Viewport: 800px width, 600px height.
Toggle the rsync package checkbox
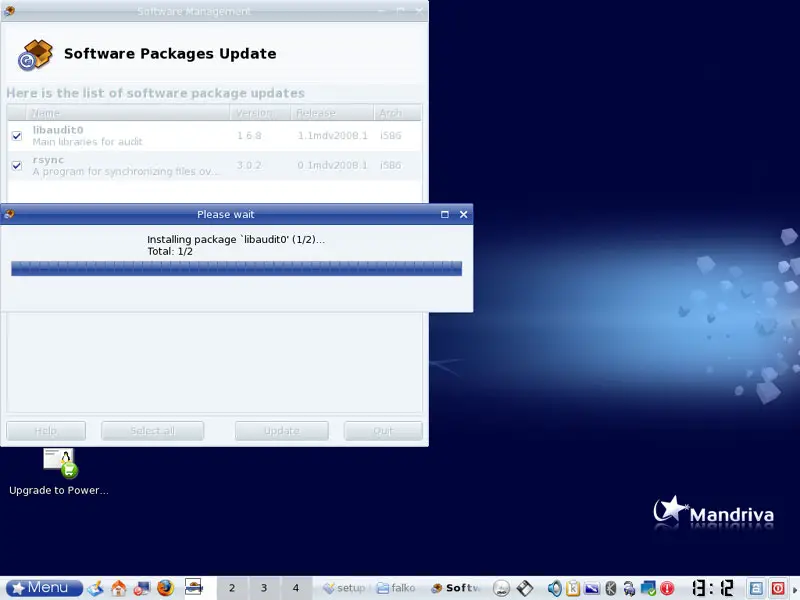click(x=17, y=165)
